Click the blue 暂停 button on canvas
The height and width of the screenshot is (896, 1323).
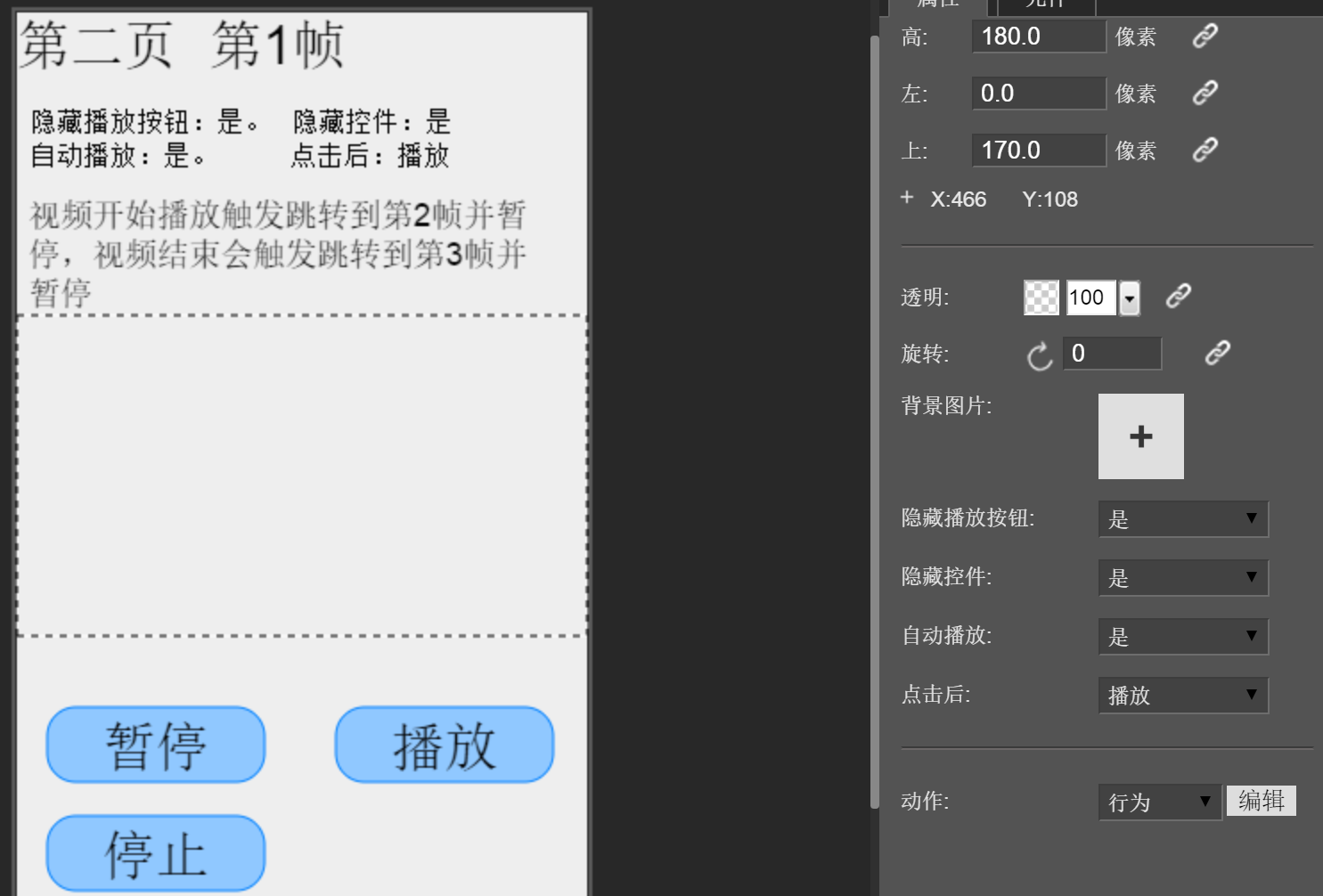pos(156,745)
